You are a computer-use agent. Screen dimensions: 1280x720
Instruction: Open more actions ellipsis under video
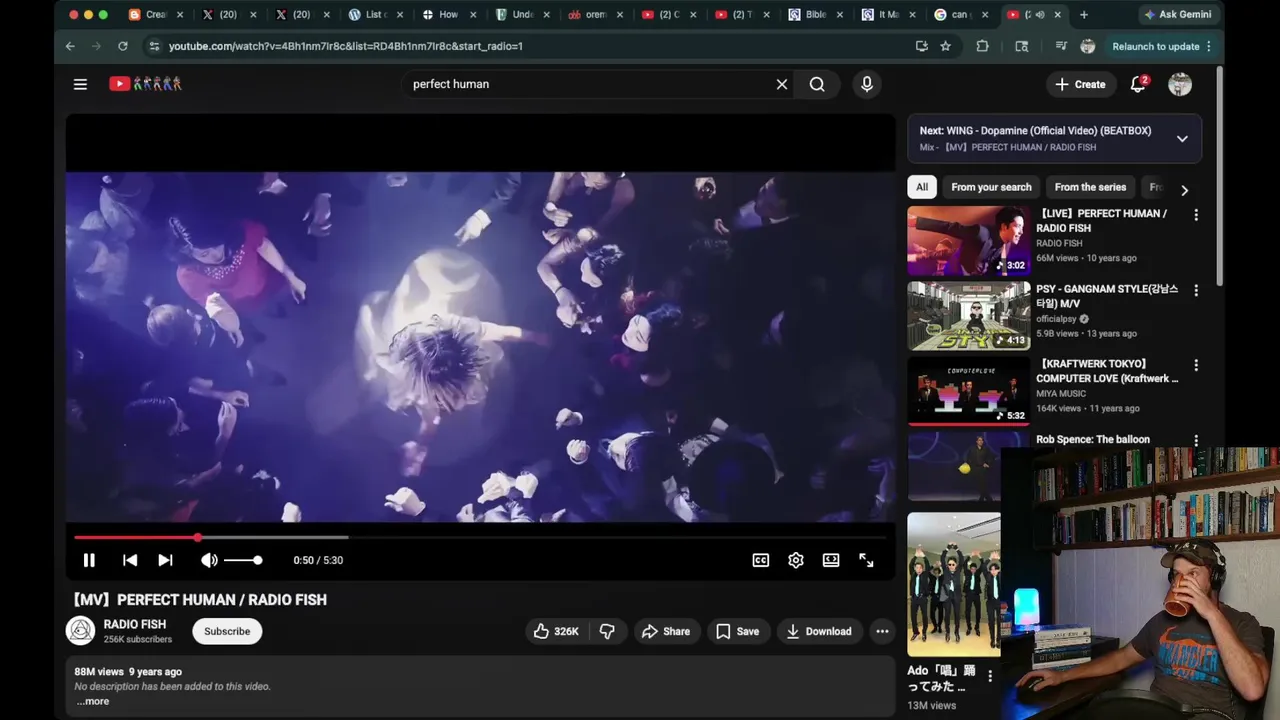882,631
